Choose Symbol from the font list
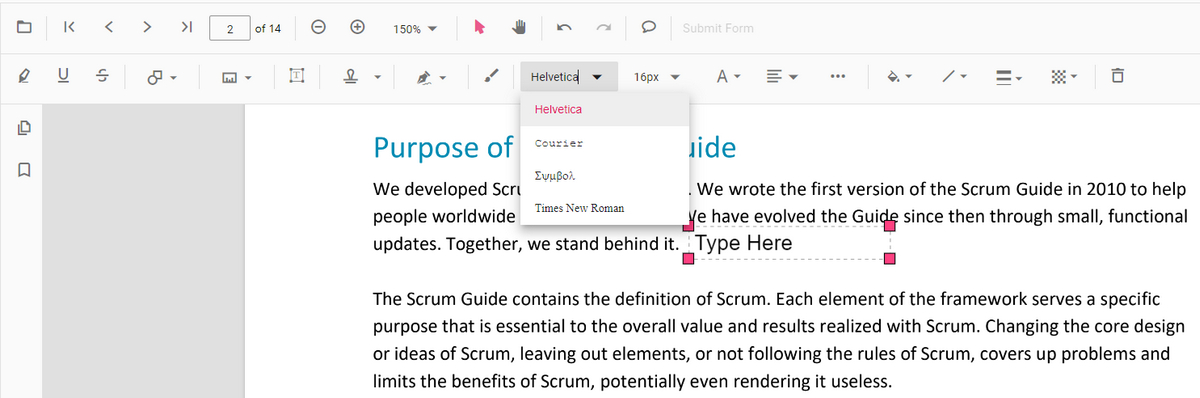The height and width of the screenshot is (398, 1200). coord(604,176)
